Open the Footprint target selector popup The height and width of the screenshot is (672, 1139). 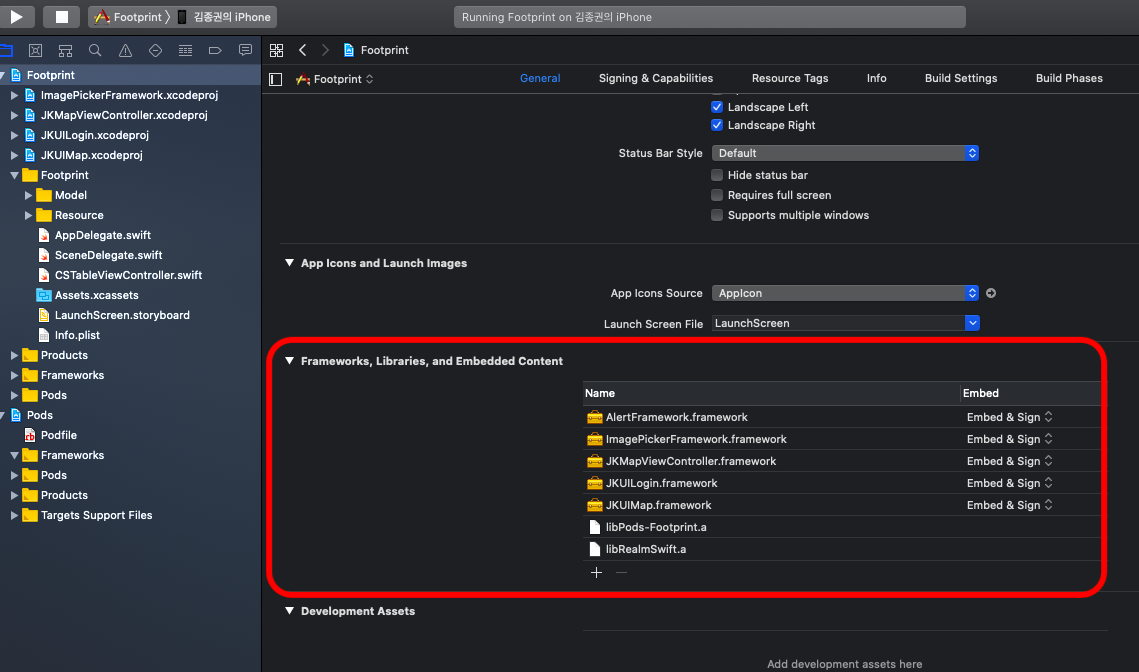[x=335, y=79]
